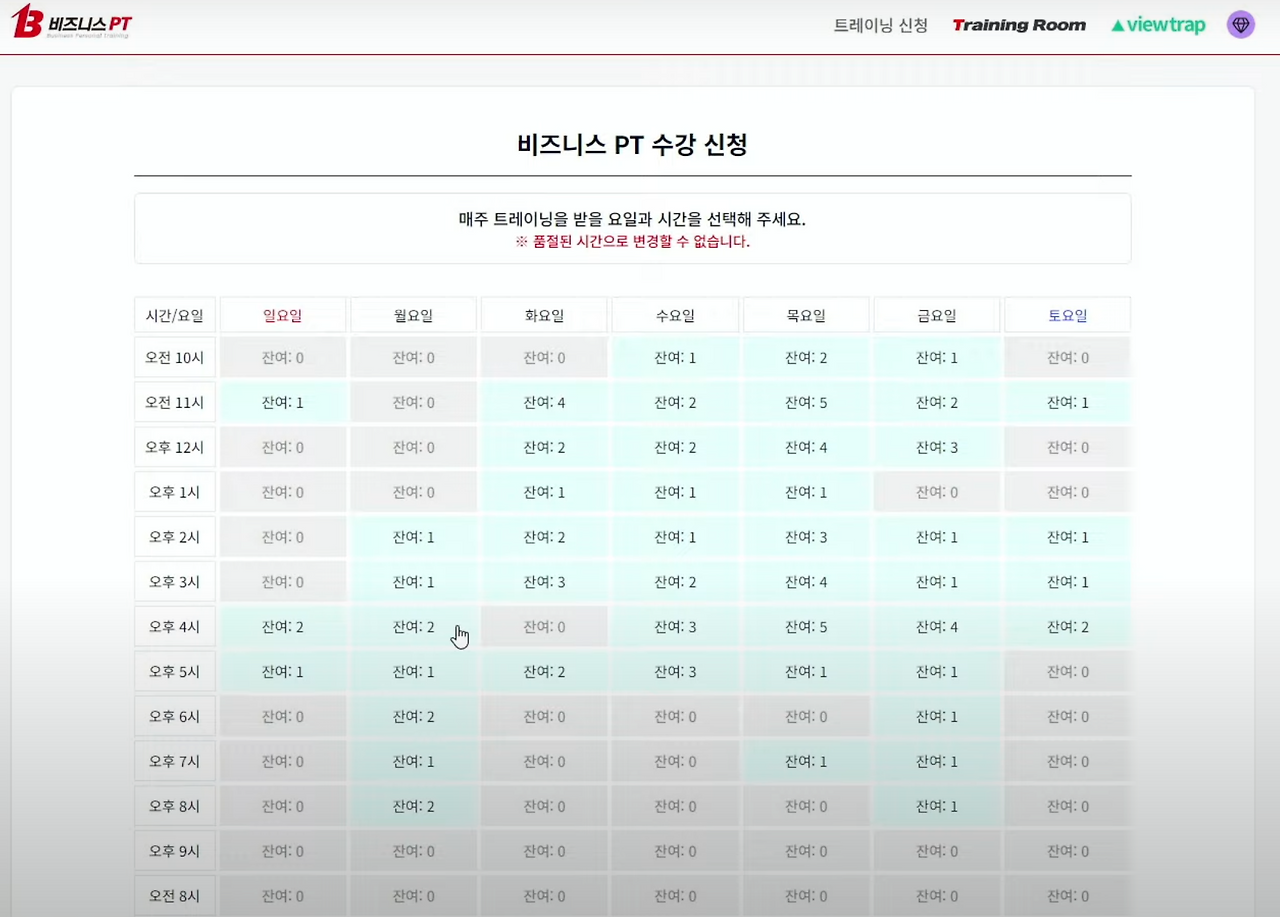Choose 수요일 오후 12시 slot
This screenshot has height=917, width=1280.
point(675,448)
